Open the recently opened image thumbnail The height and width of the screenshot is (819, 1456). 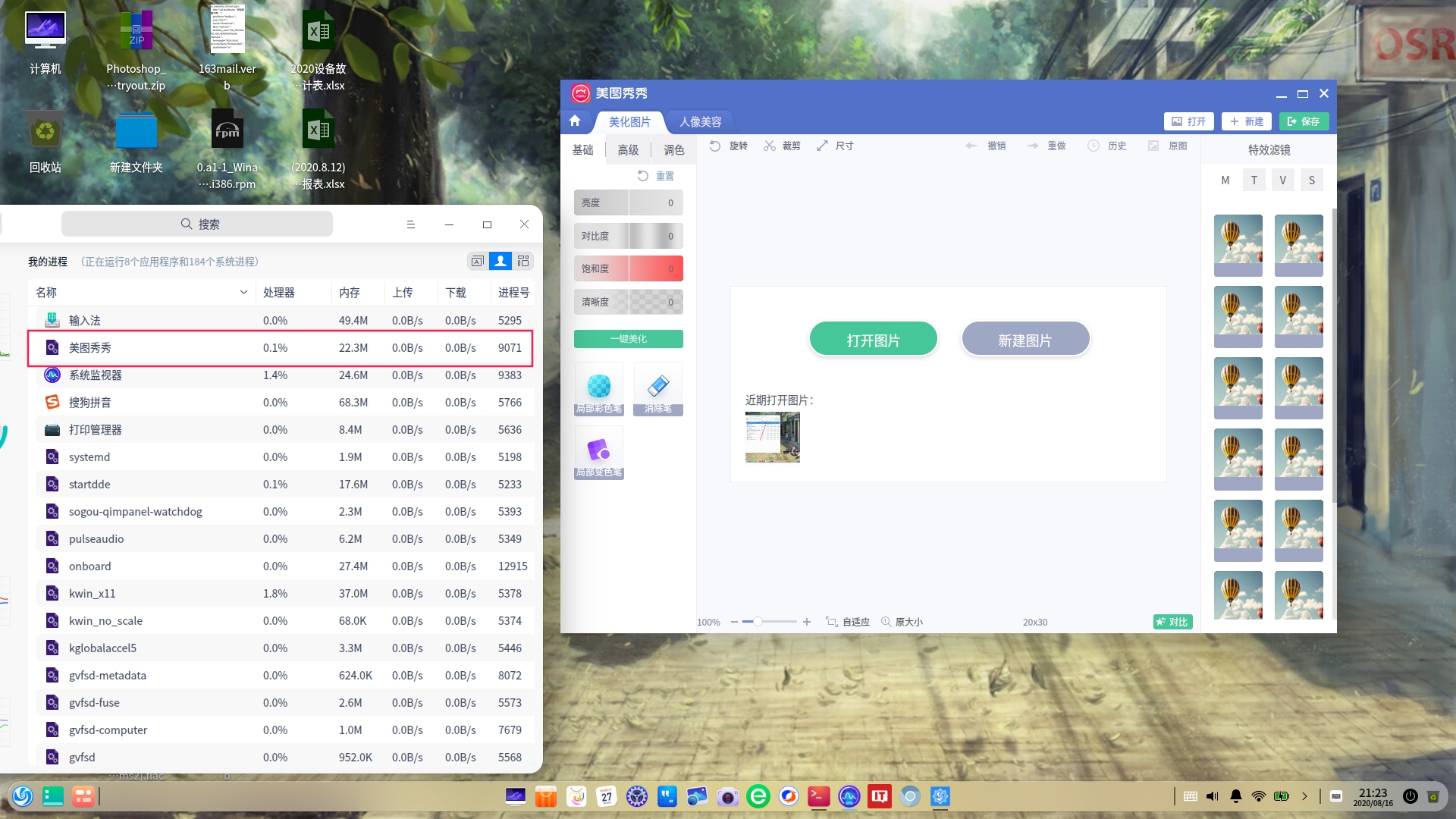pyautogui.click(x=773, y=438)
